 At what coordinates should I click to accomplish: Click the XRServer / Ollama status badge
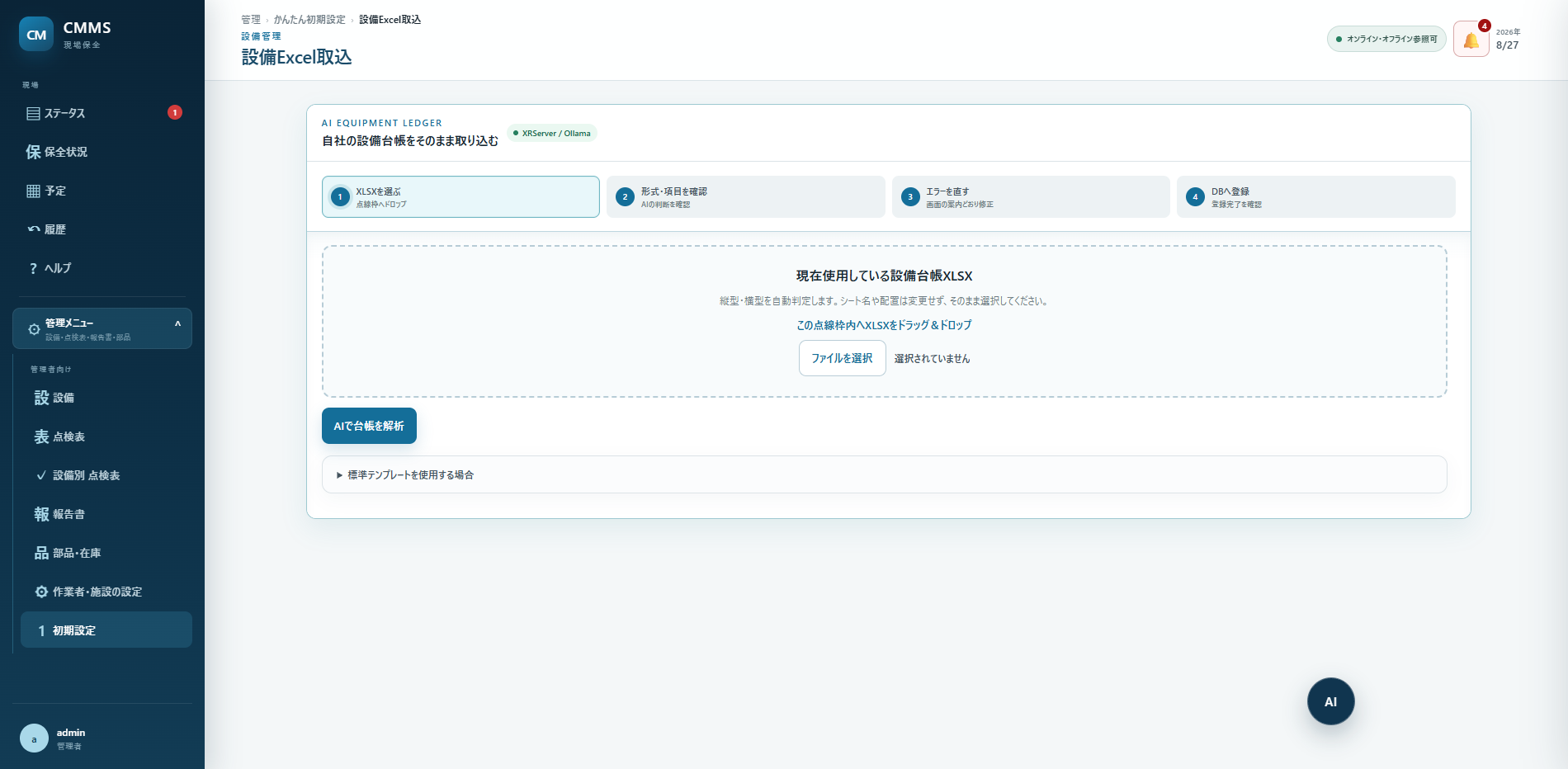point(552,133)
